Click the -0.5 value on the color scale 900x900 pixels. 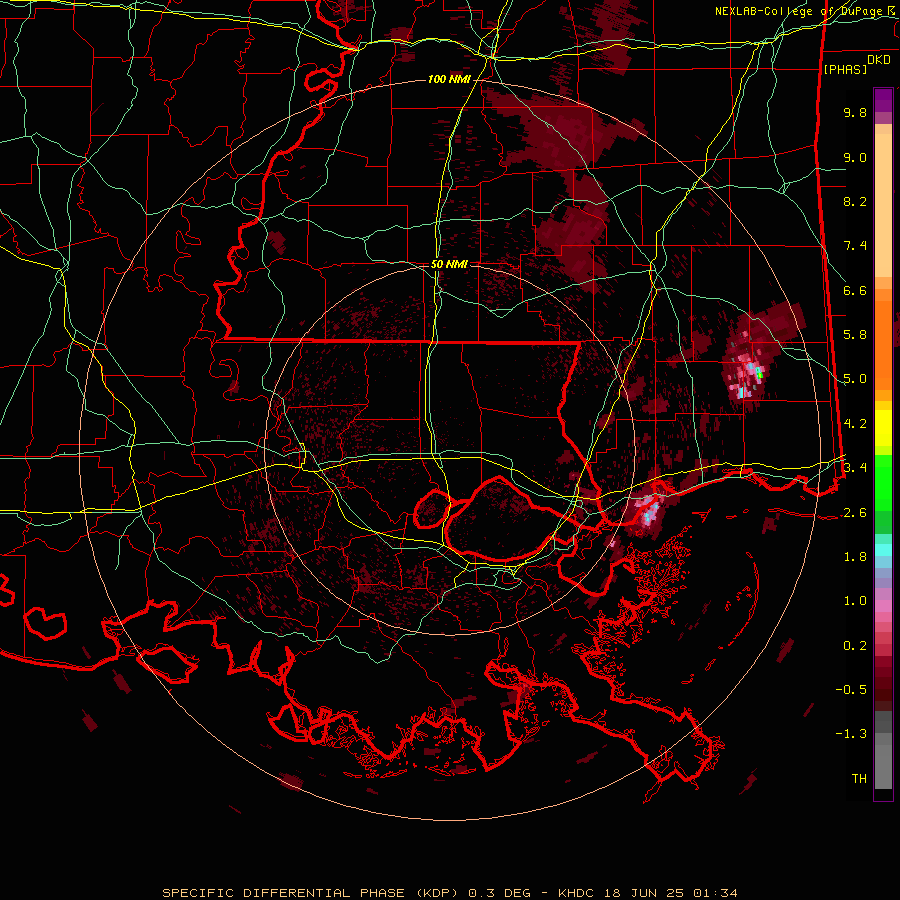(x=851, y=689)
